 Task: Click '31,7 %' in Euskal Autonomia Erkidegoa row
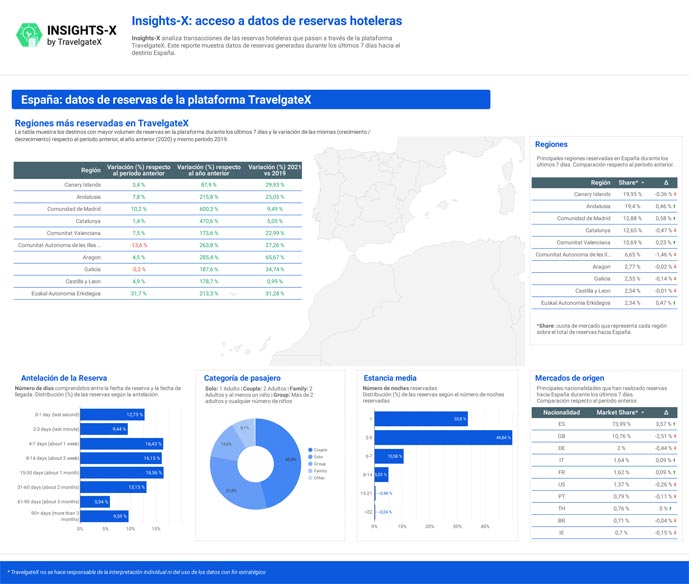pos(138,294)
